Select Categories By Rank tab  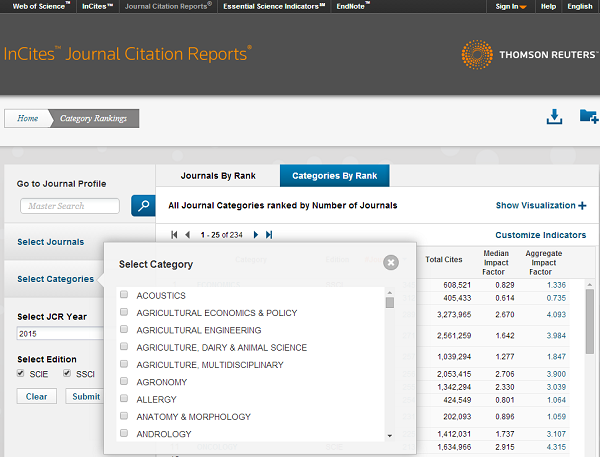(334, 176)
